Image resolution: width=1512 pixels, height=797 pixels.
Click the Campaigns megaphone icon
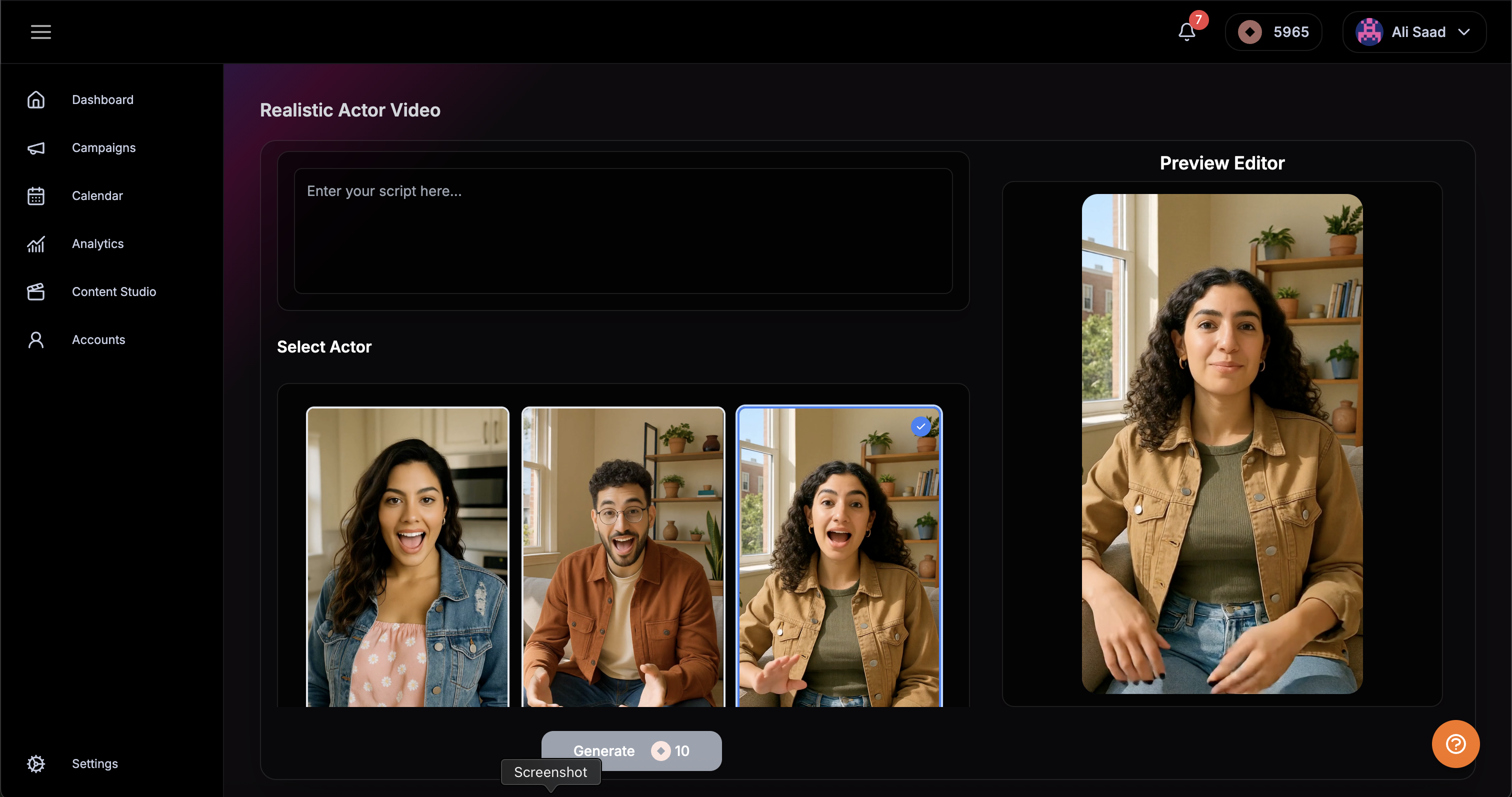coord(36,148)
